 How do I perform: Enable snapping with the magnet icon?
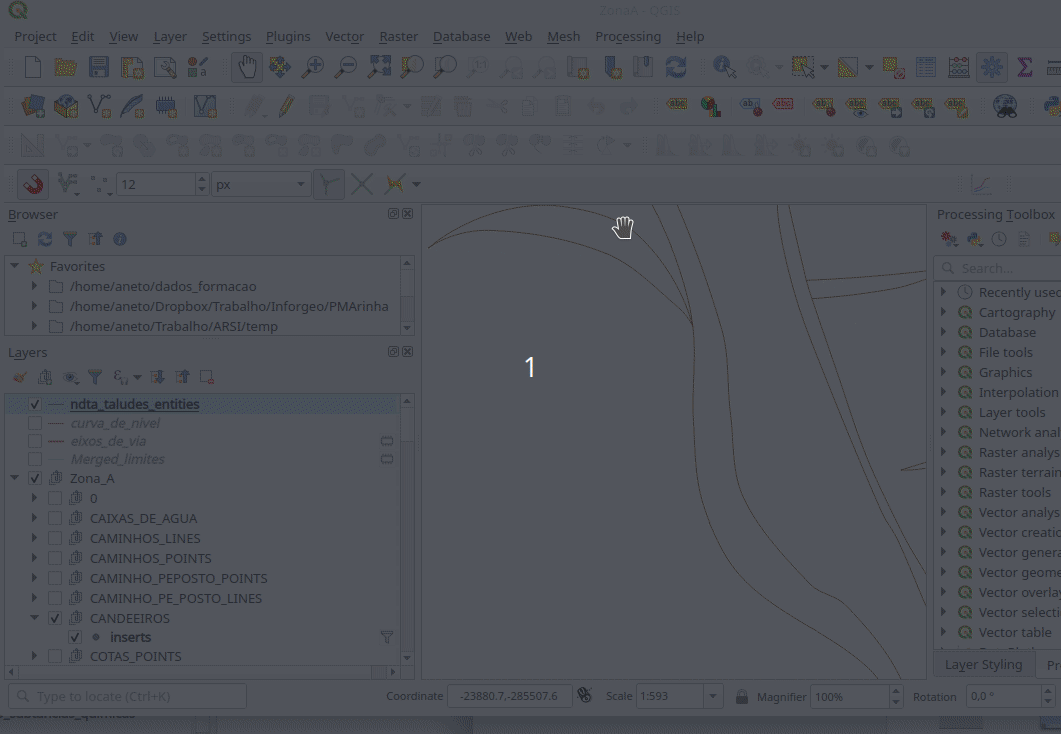[31, 183]
